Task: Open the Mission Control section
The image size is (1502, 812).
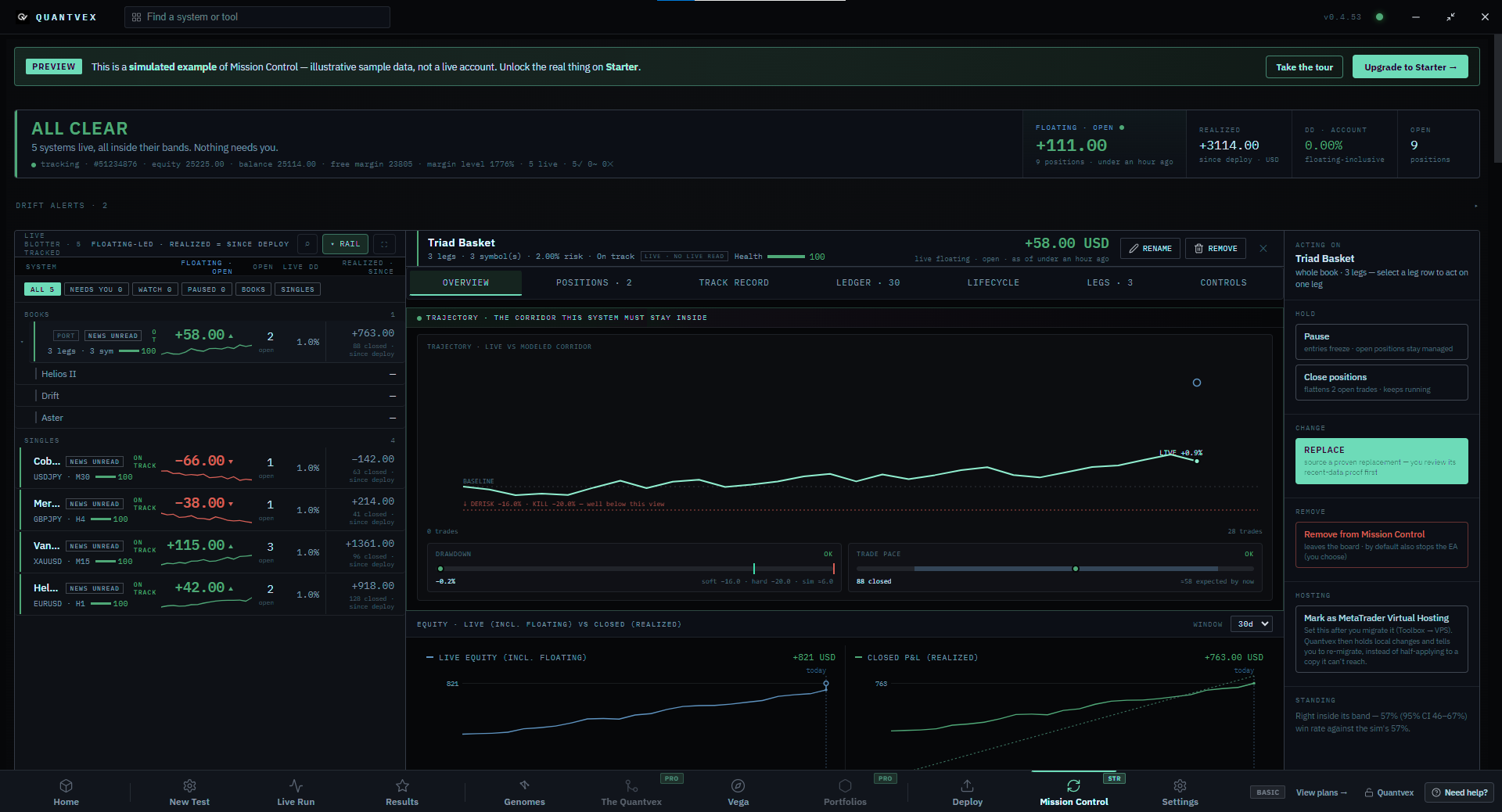Action: coord(1074,792)
